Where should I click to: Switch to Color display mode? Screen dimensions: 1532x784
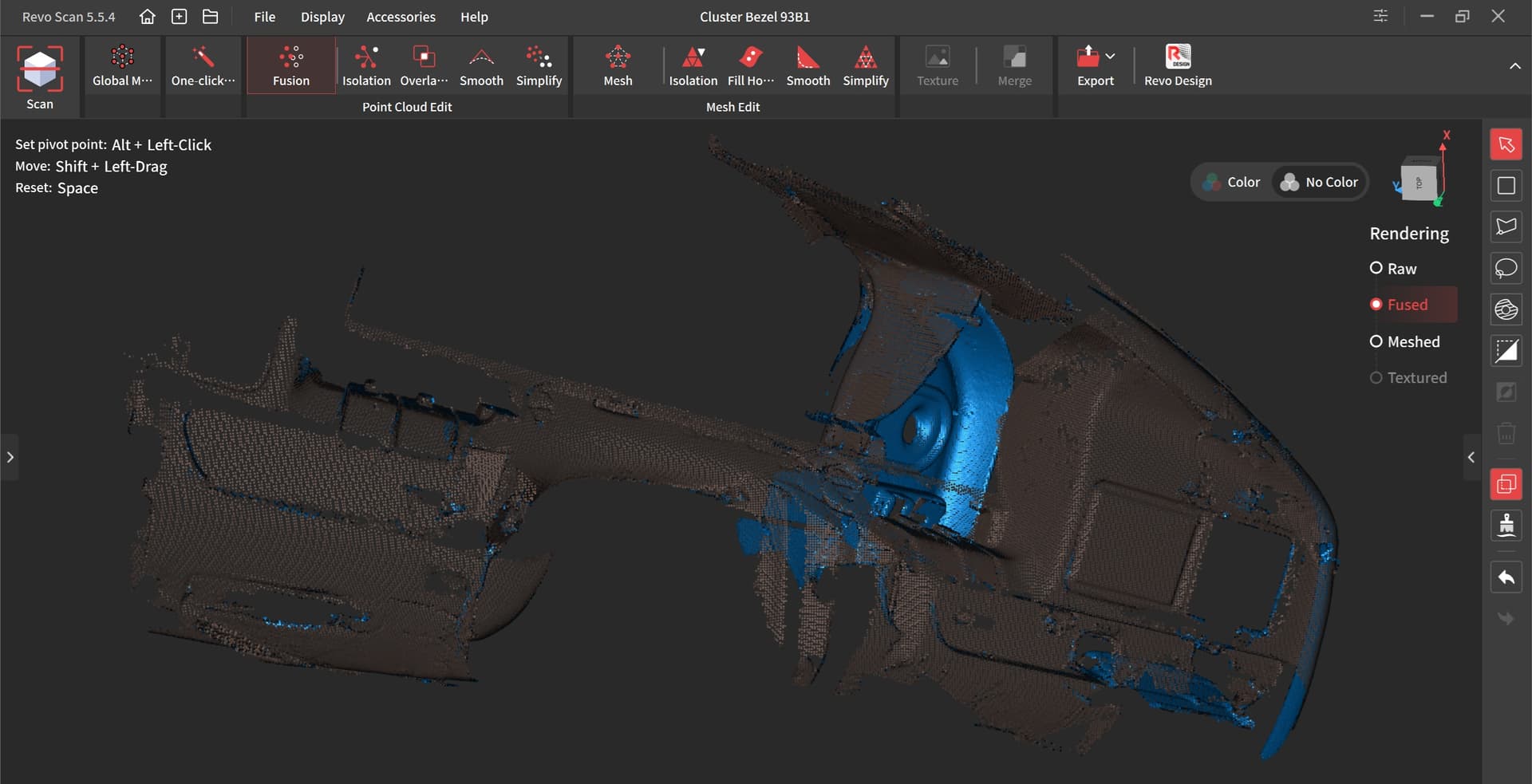[1232, 182]
